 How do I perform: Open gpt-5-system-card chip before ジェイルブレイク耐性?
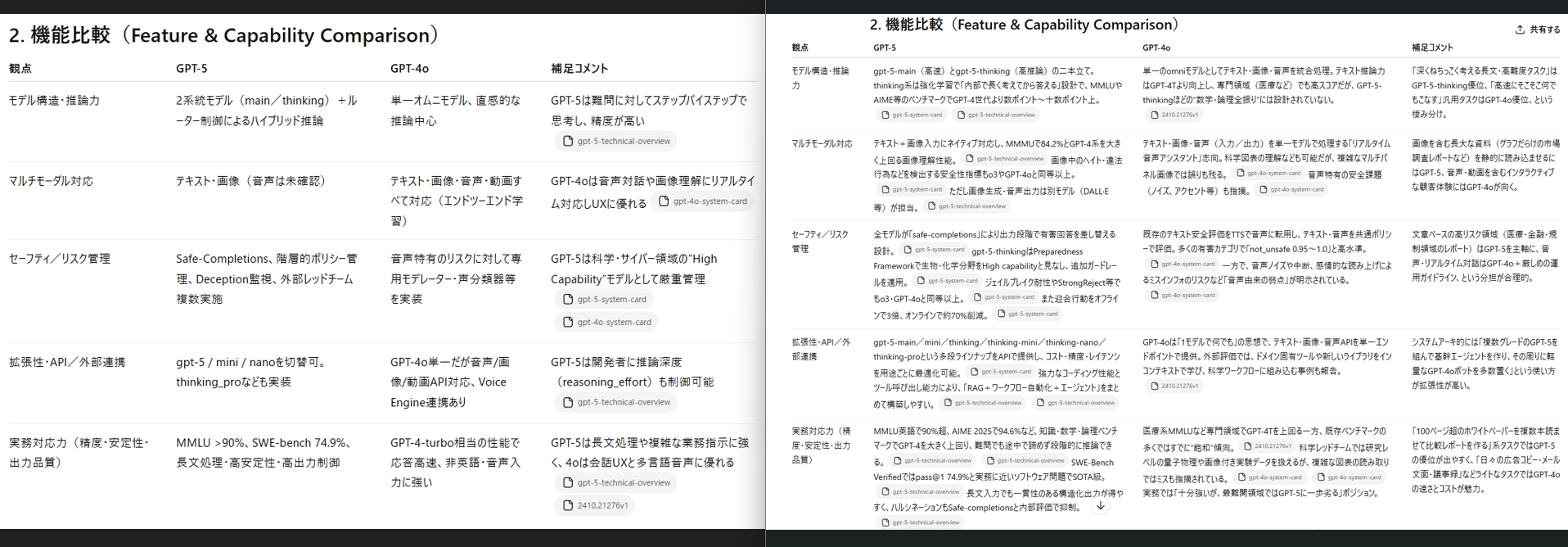[947, 281]
